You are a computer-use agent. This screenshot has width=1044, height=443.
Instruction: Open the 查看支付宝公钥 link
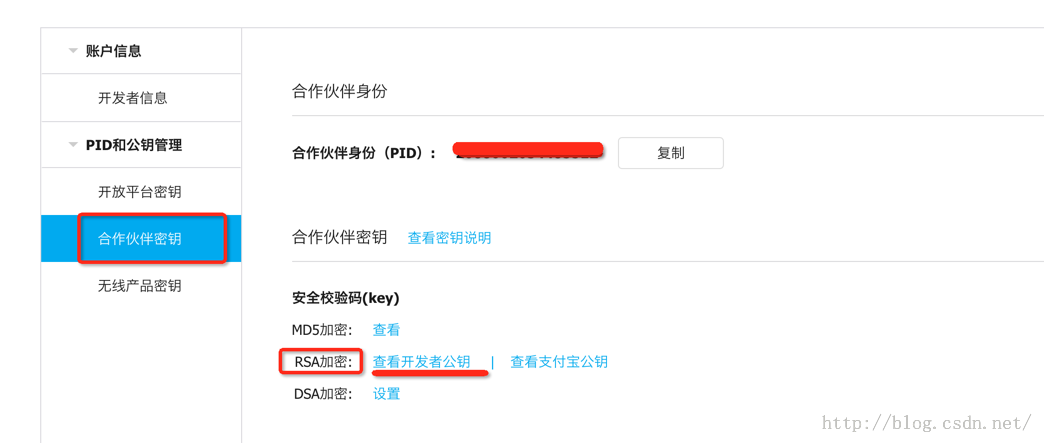(x=559, y=362)
